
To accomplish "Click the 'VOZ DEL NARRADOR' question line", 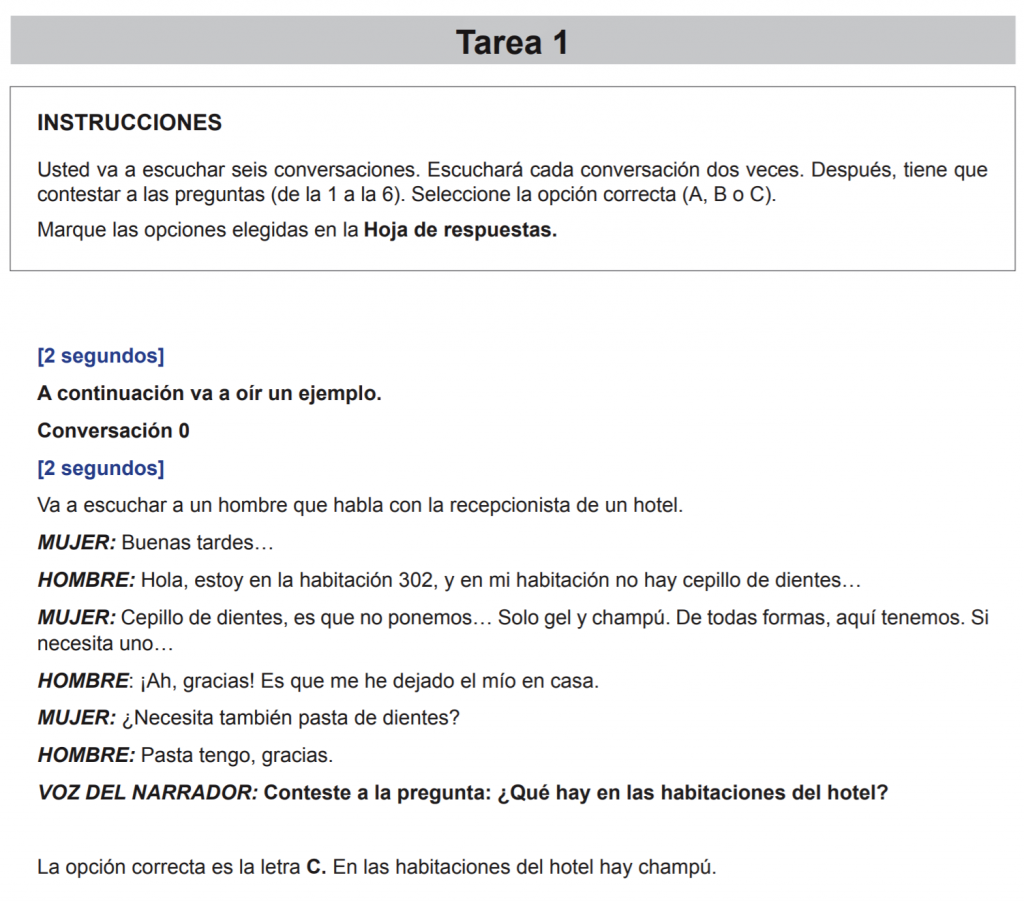I will click(x=462, y=793).
